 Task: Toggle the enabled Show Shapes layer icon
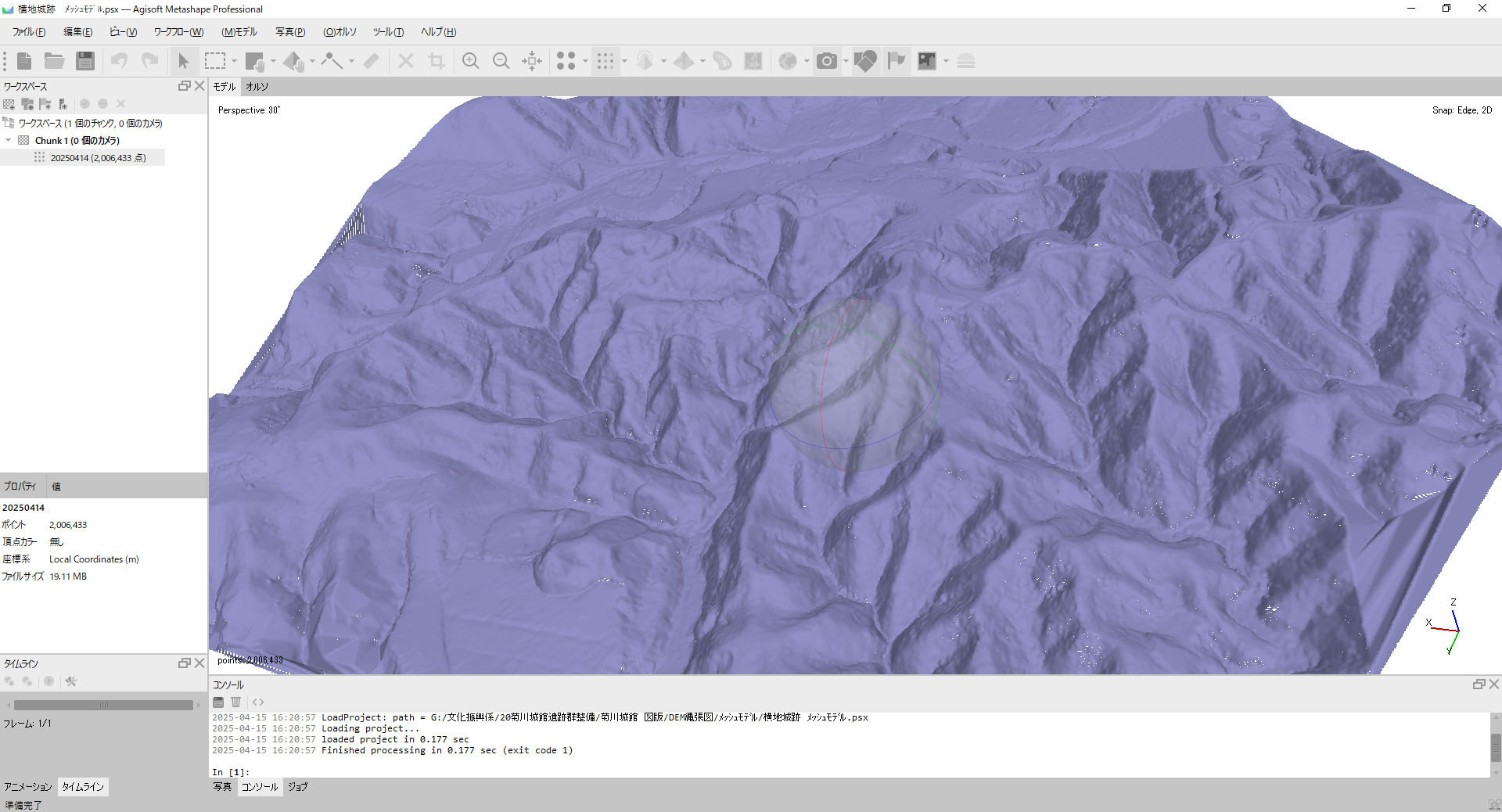[x=865, y=61]
